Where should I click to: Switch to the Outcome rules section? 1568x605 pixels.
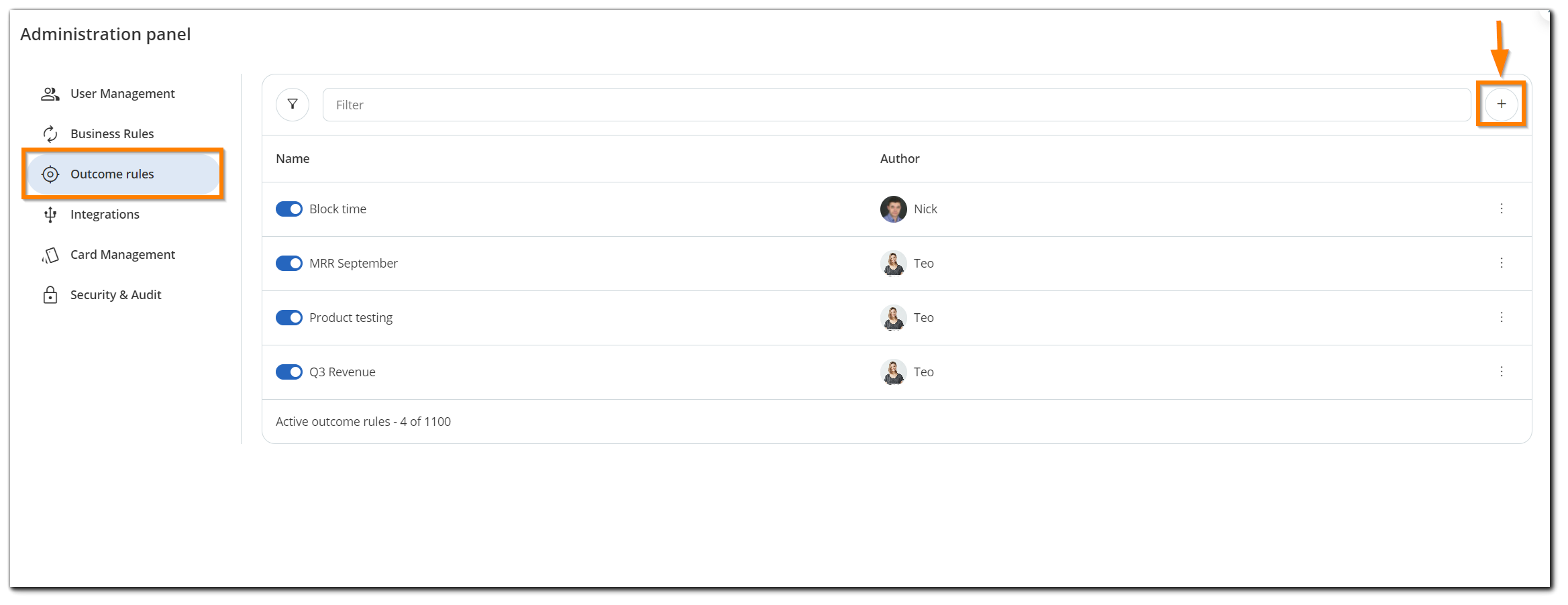pyautogui.click(x=111, y=174)
